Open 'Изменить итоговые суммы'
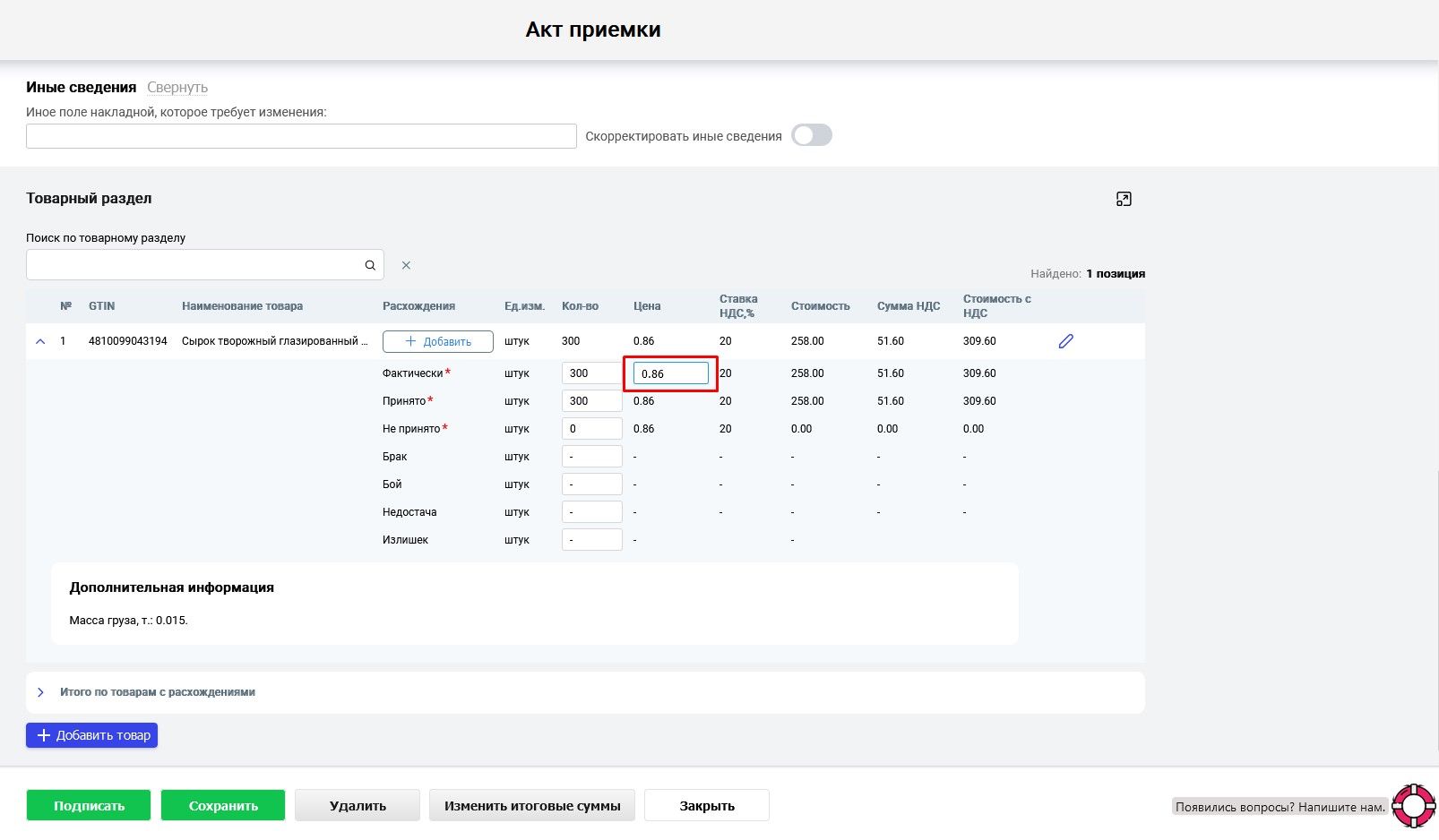The width and height of the screenshot is (1439, 840). click(532, 805)
